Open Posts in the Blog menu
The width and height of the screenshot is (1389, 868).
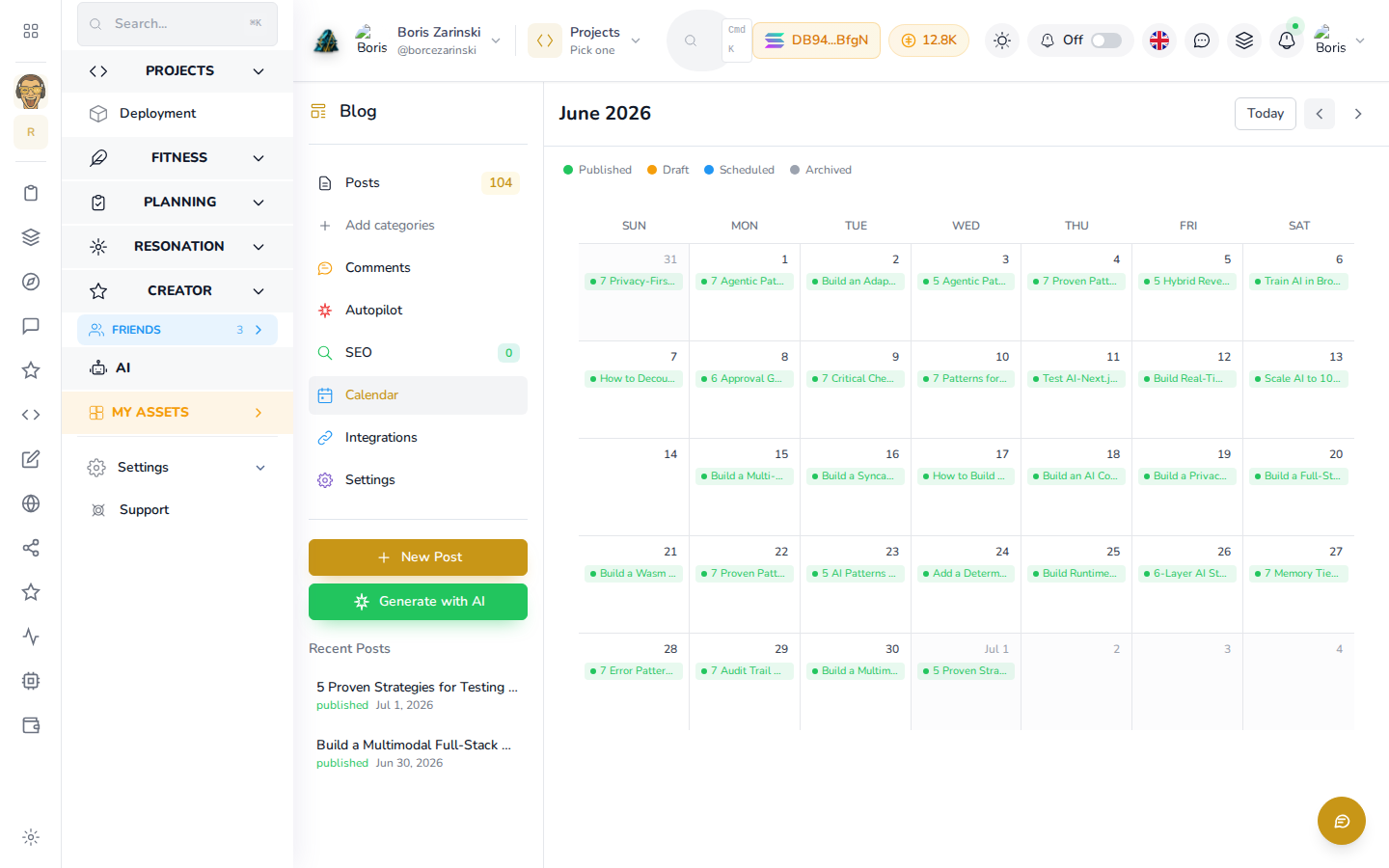tap(418, 183)
